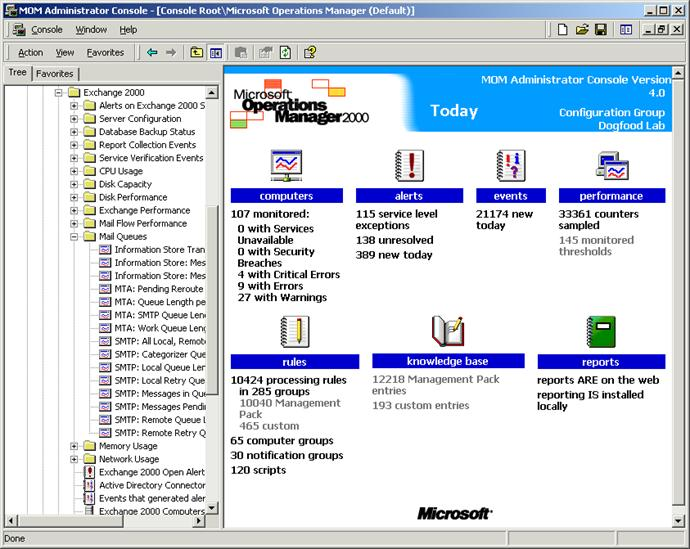Click the knowledge base open book icon
The width and height of the screenshot is (690, 549).
[448, 331]
